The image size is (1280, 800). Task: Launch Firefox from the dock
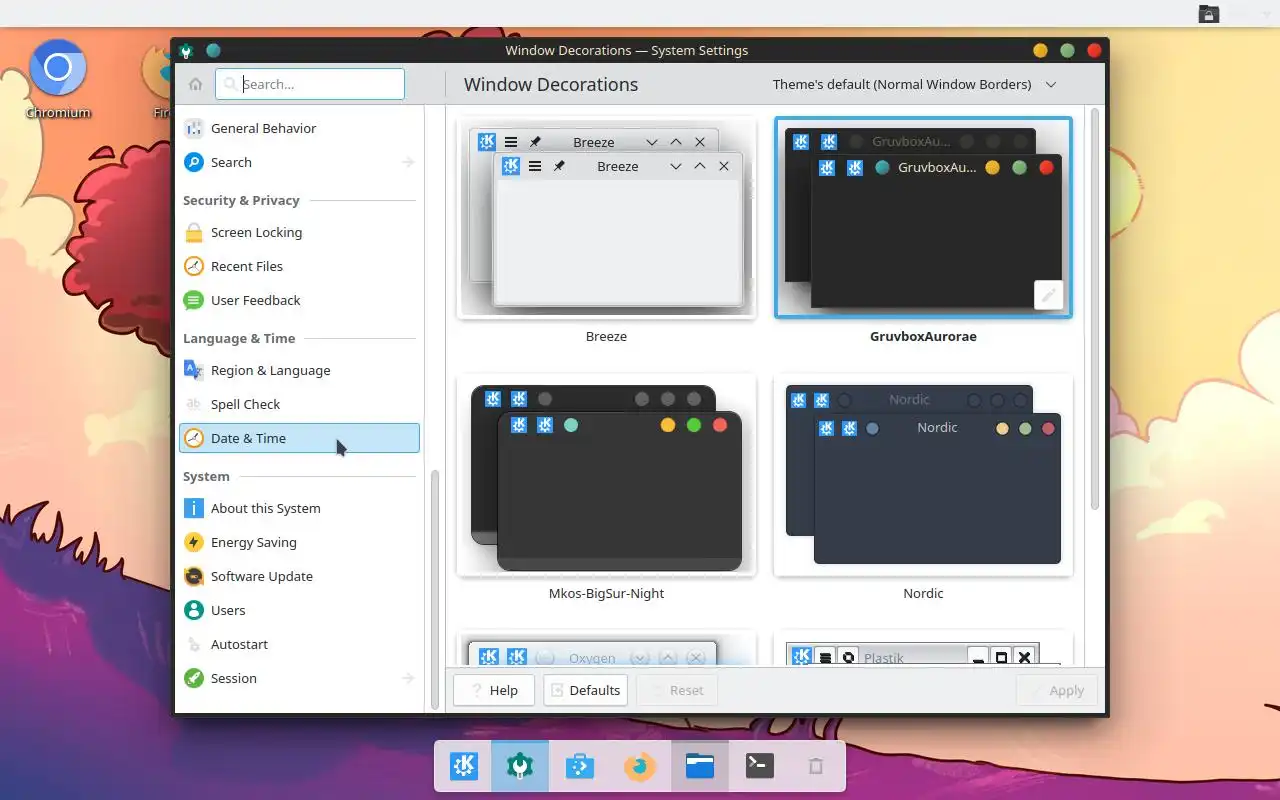tap(640, 767)
